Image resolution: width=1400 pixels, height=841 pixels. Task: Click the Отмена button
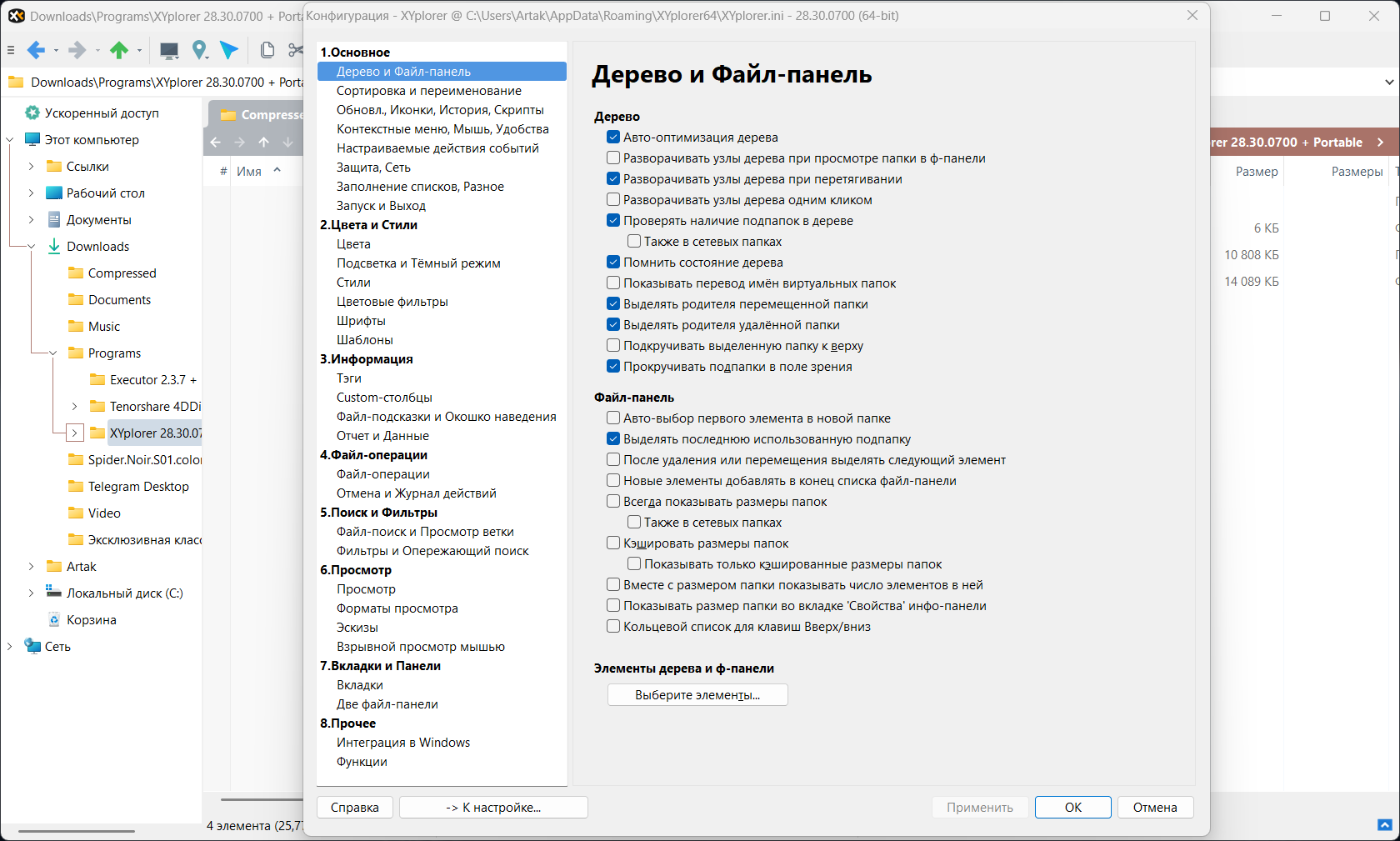[x=1155, y=808]
